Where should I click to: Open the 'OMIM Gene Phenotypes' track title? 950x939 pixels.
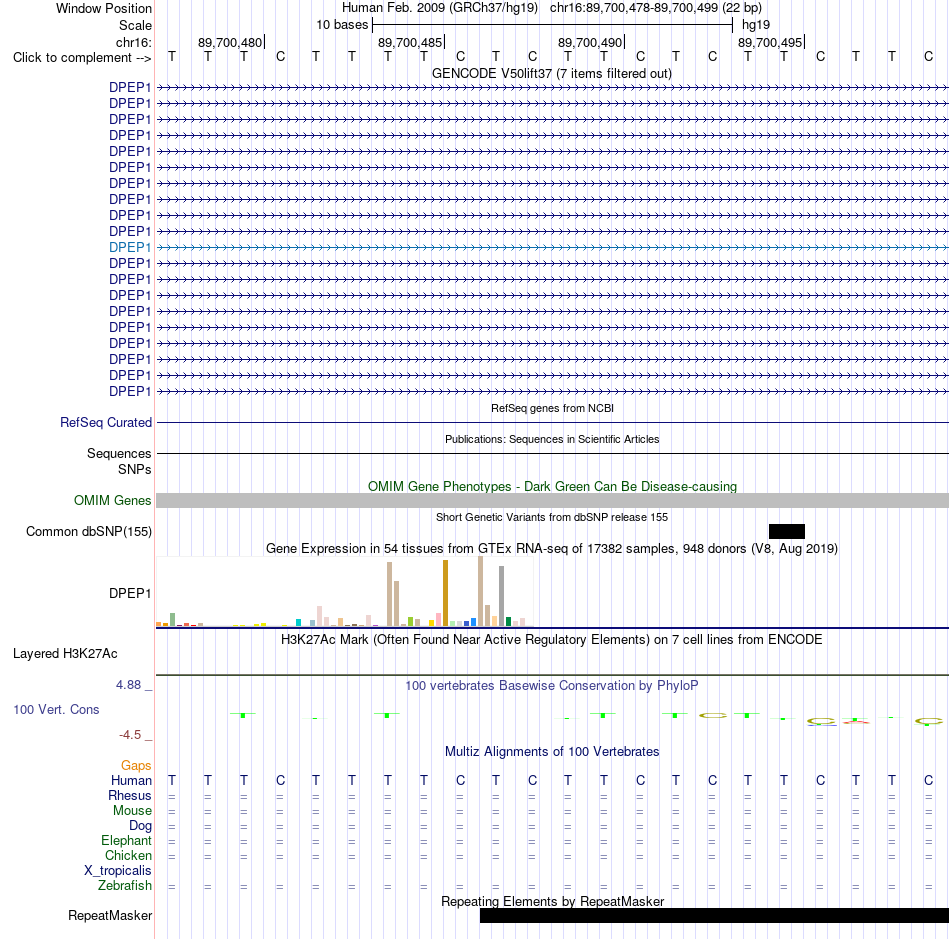[x=552, y=486]
